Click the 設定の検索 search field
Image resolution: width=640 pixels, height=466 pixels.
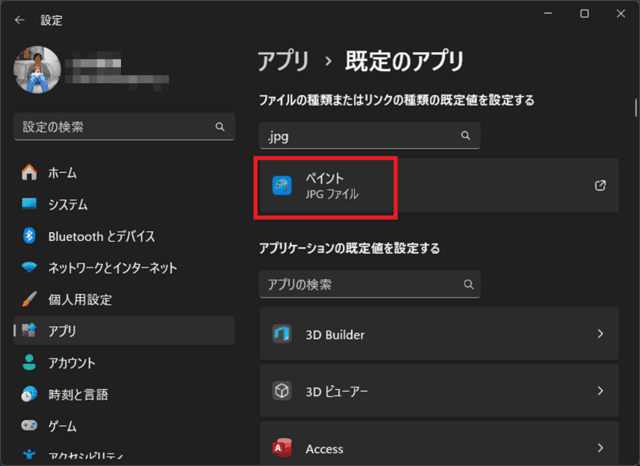[115, 128]
